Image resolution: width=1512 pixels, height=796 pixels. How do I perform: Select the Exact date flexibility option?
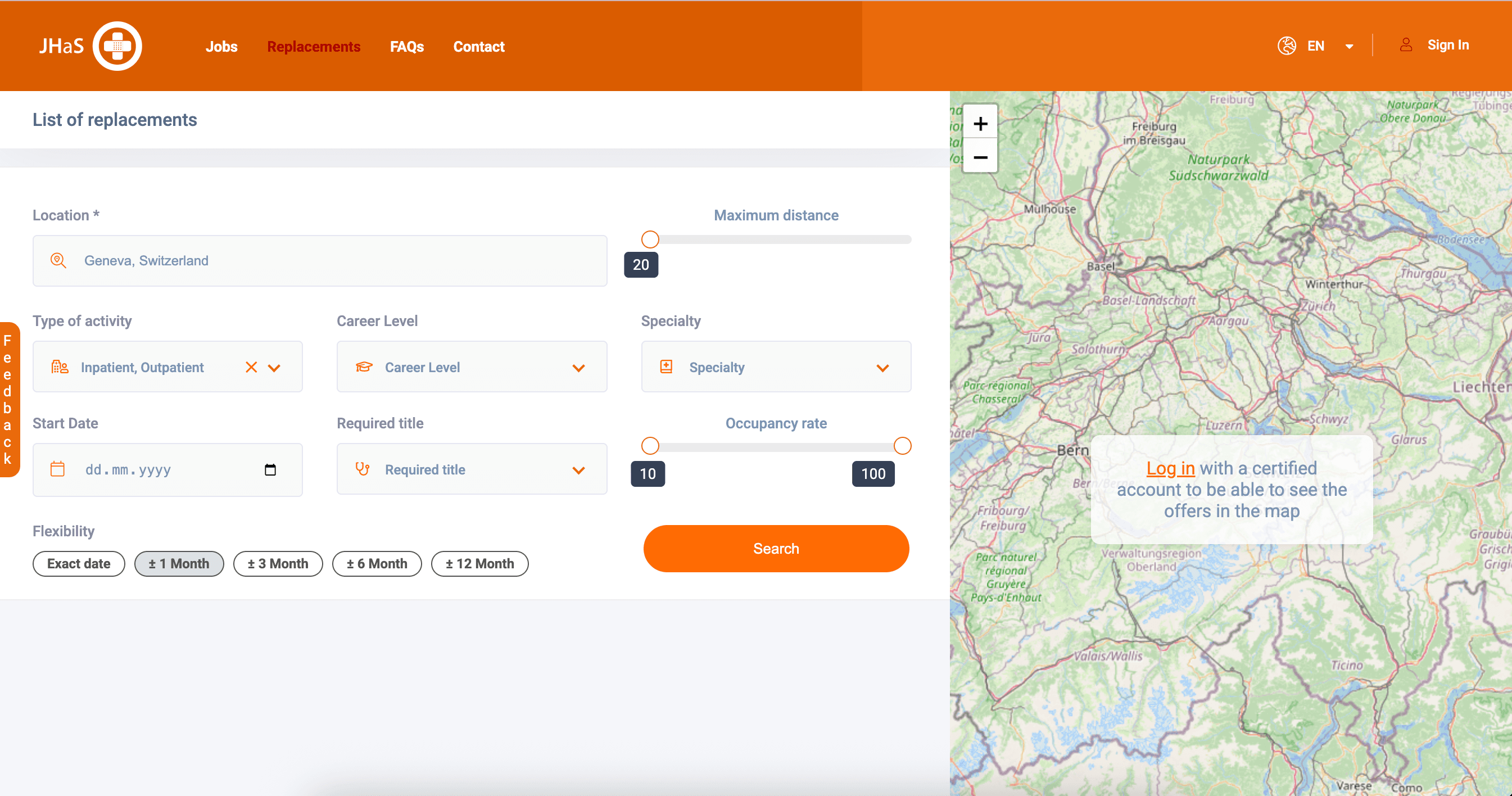(x=79, y=563)
